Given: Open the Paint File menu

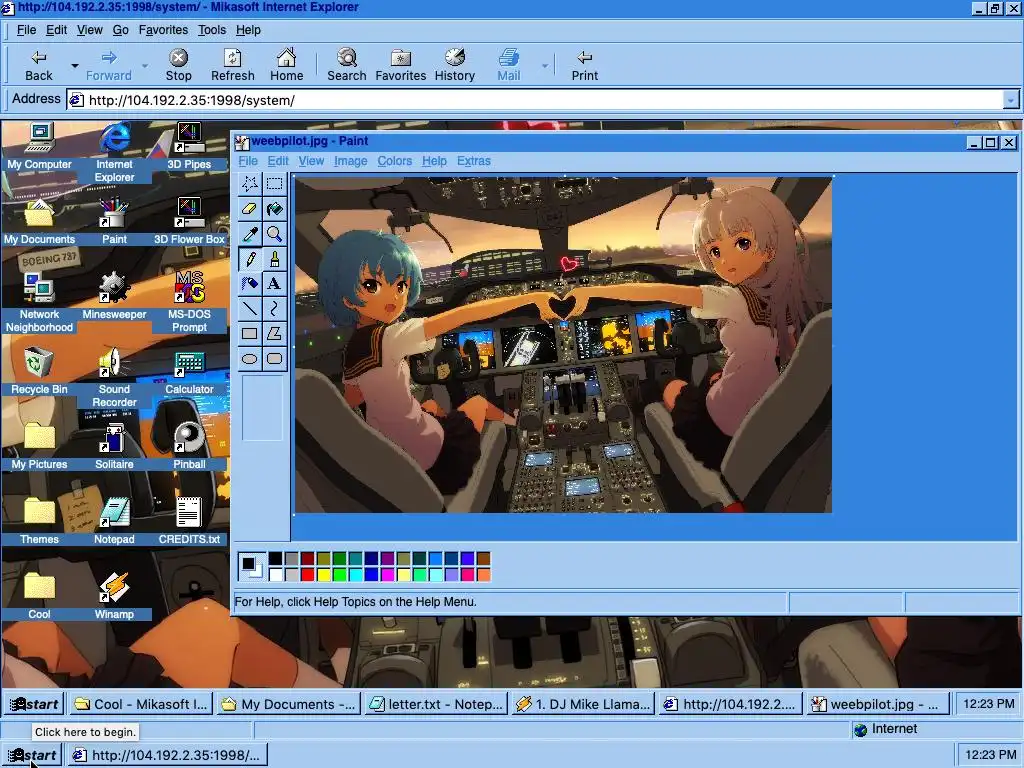Looking at the screenshot, I should 248,161.
